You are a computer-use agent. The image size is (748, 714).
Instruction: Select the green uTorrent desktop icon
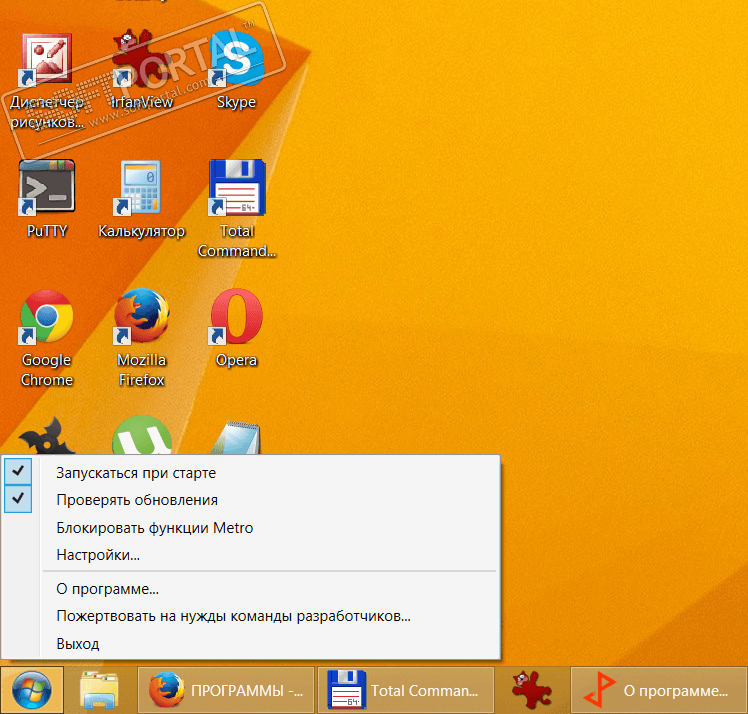[x=141, y=436]
